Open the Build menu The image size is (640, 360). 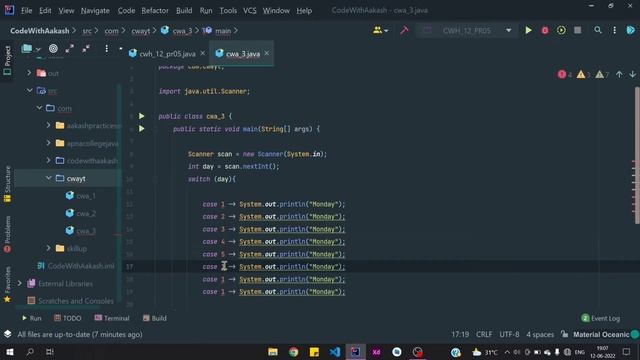click(x=184, y=11)
